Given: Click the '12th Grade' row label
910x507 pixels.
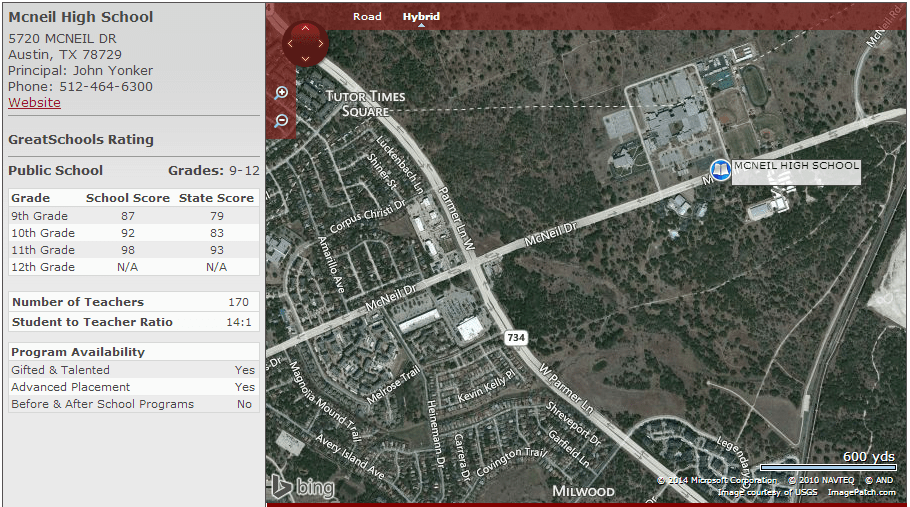Looking at the screenshot, I should coord(43,267).
